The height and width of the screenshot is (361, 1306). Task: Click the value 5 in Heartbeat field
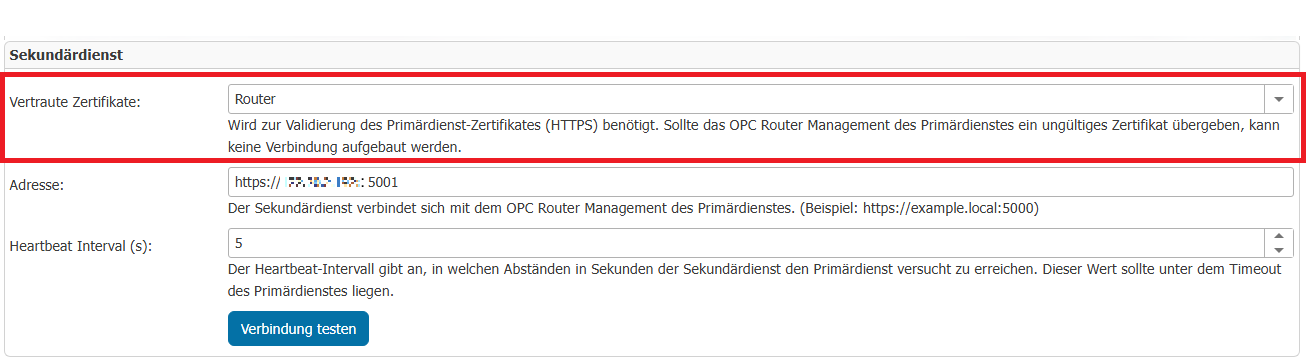[x=239, y=243]
